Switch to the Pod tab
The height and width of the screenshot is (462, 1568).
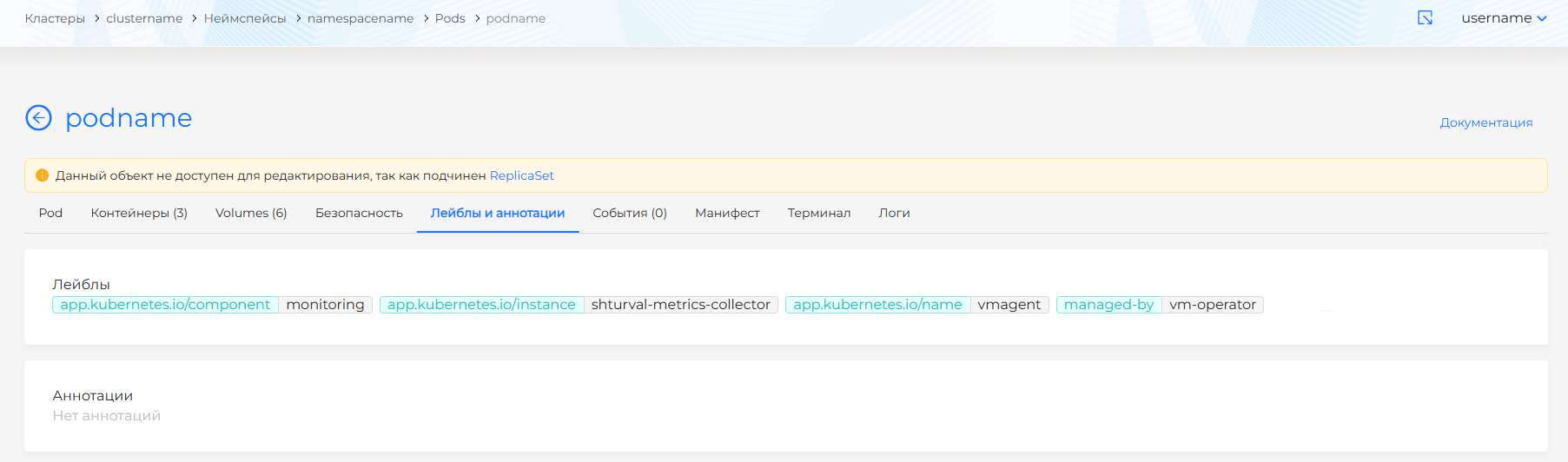[50, 213]
